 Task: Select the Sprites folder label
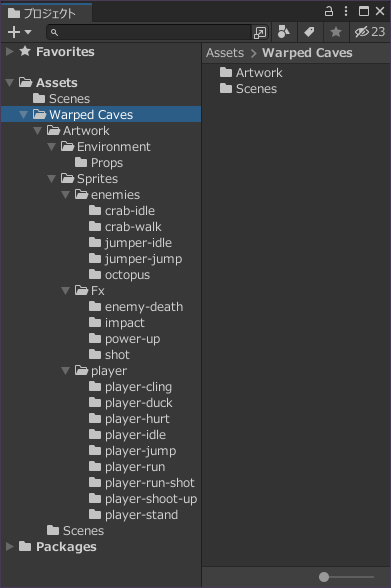click(x=97, y=179)
